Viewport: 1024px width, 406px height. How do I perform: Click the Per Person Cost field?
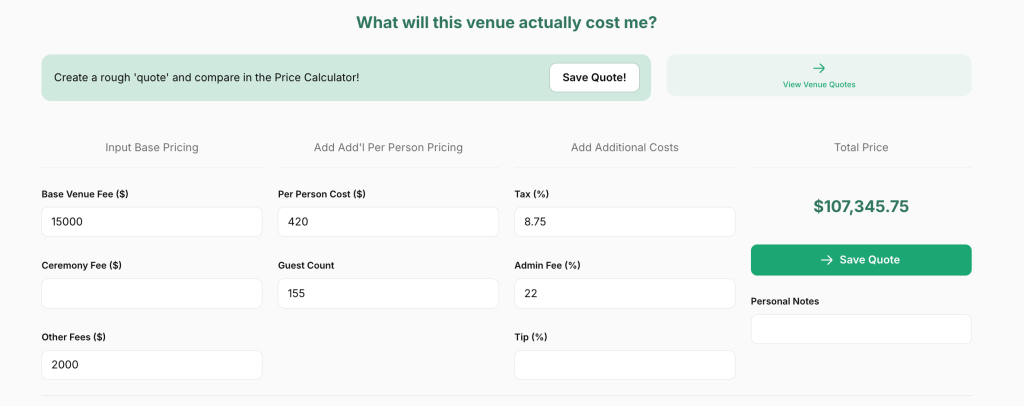coord(388,222)
